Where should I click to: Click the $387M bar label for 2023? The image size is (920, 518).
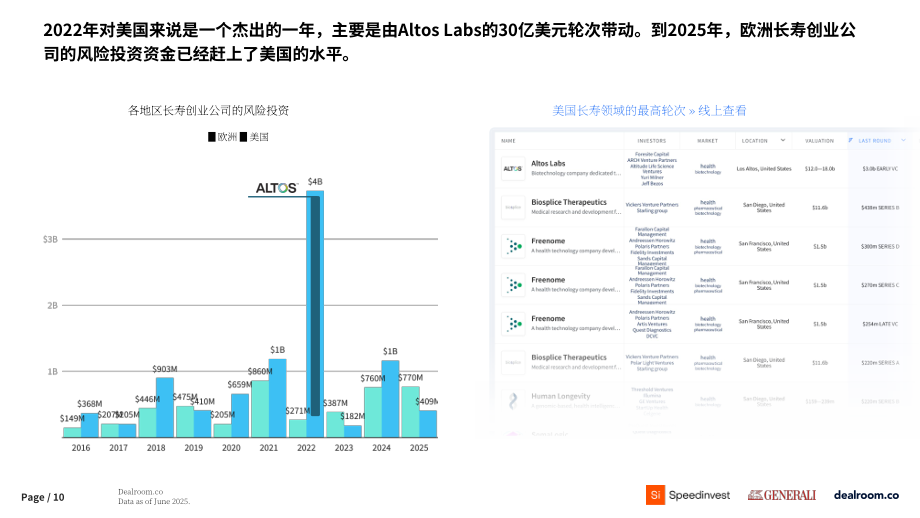(x=335, y=403)
